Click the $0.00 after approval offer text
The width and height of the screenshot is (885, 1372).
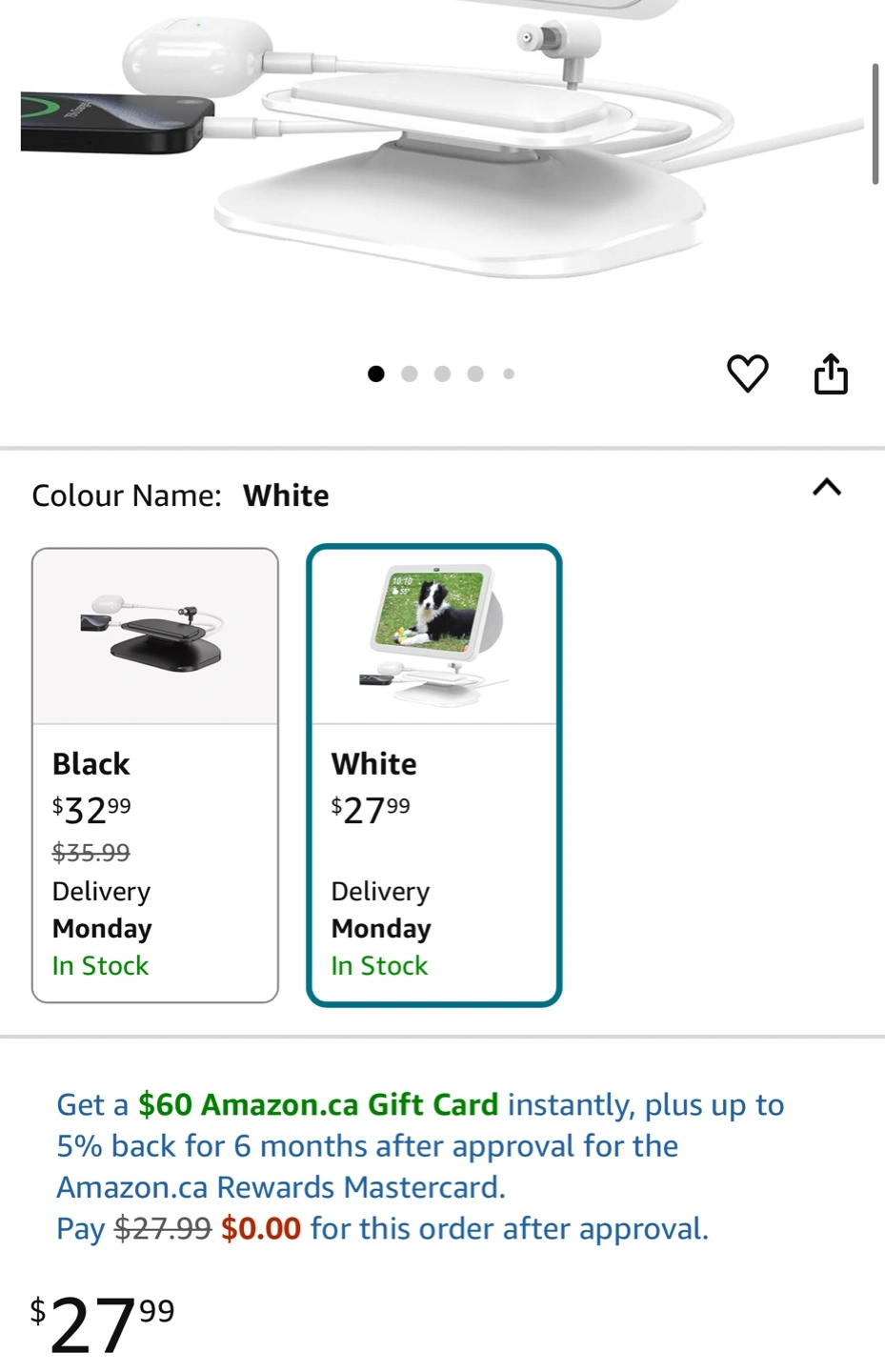[261, 1229]
